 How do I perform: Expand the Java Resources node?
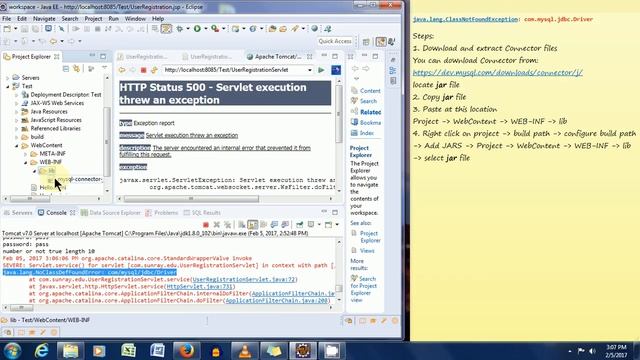point(17,111)
